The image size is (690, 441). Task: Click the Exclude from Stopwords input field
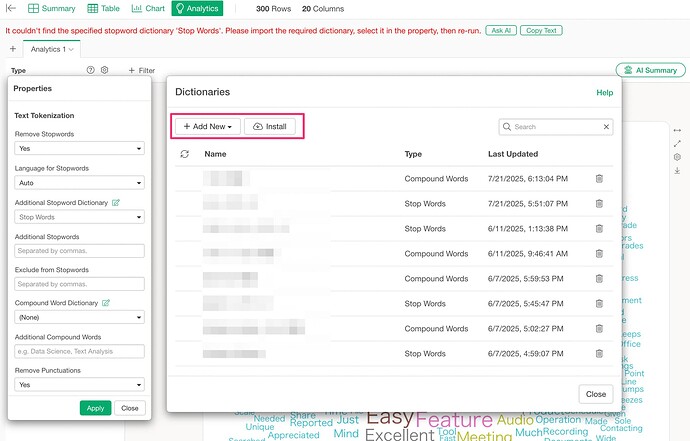click(x=79, y=284)
